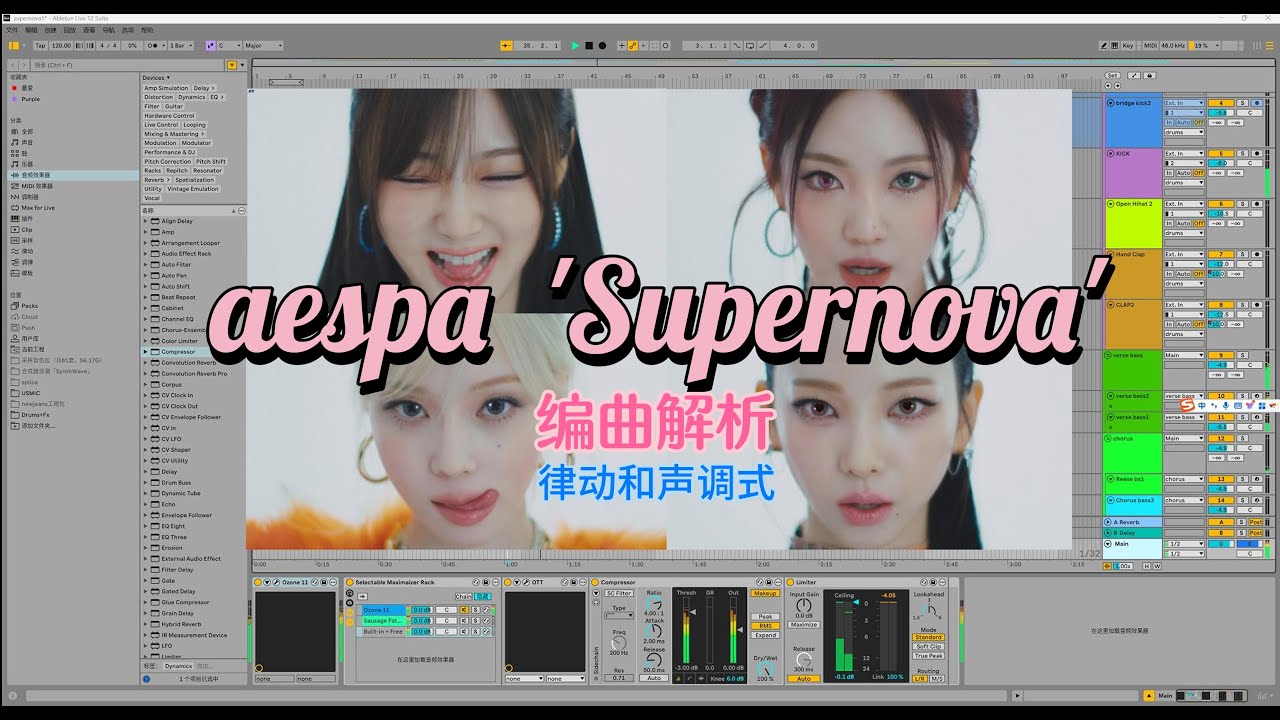The width and height of the screenshot is (1280, 720).
Task: Toggle the Automation Arm button
Action: point(633,46)
